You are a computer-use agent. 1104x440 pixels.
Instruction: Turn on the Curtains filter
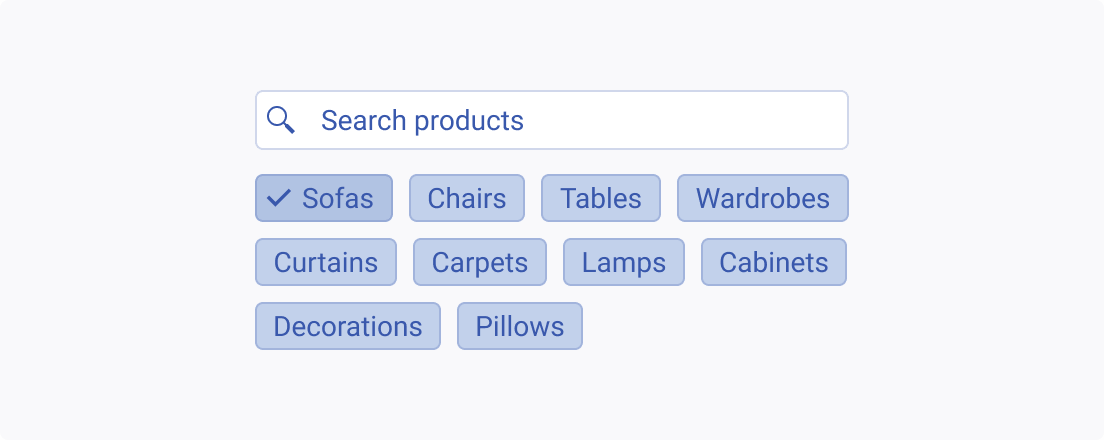[326, 262]
